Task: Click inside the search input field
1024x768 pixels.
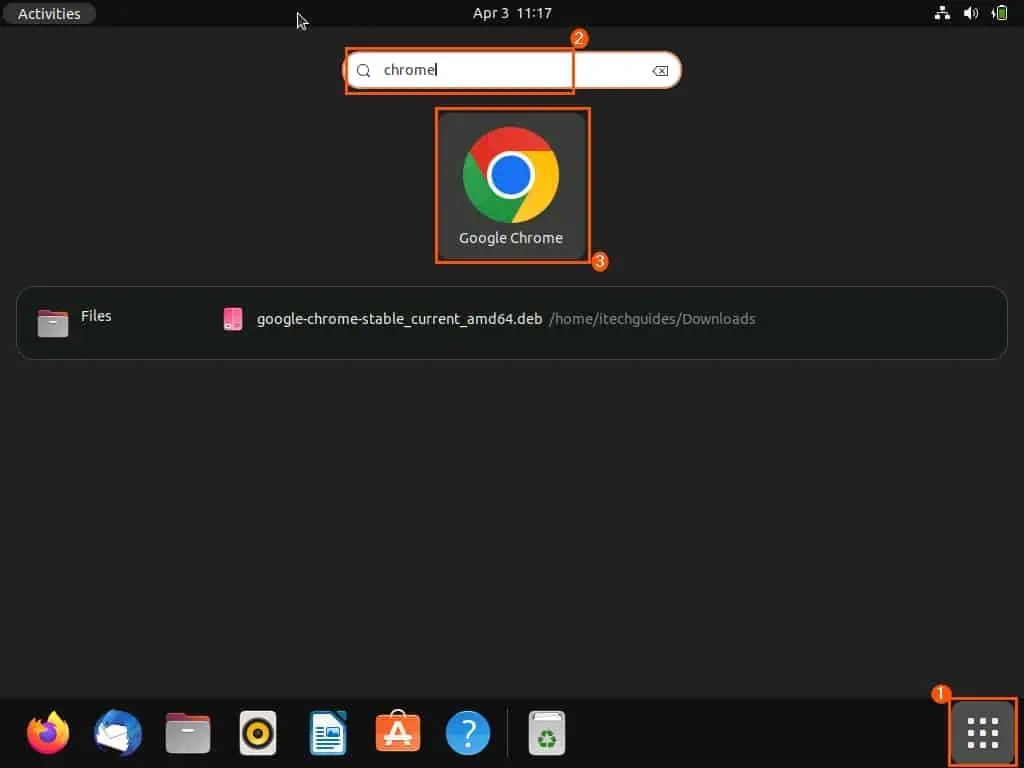Action: pyautogui.click(x=460, y=70)
